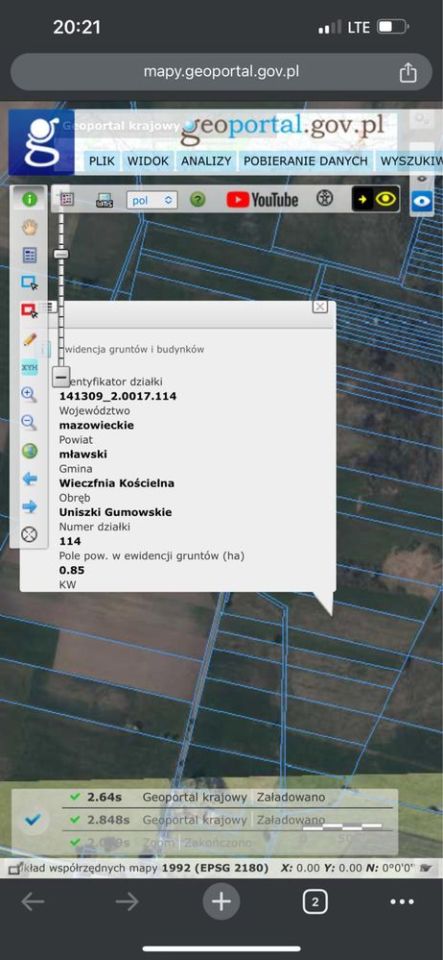
Task: Tap the browser address bar
Action: click(222, 72)
